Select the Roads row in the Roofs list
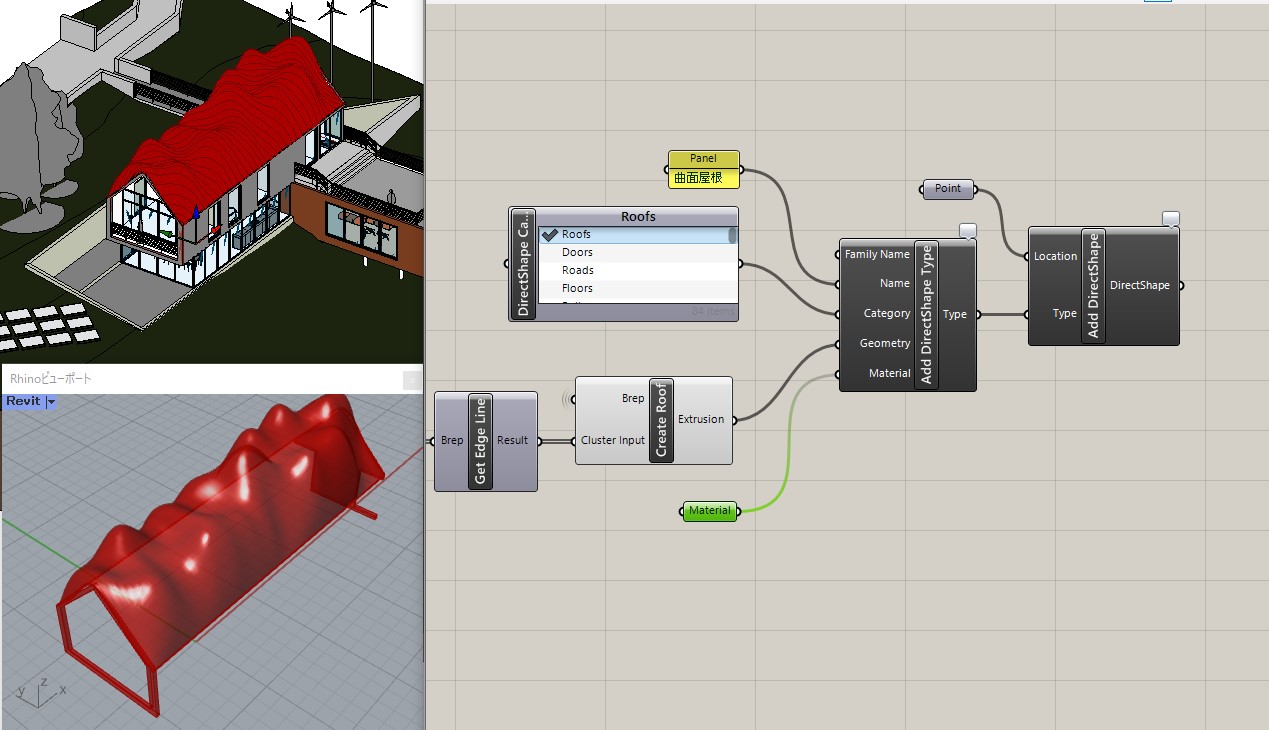 pos(578,270)
